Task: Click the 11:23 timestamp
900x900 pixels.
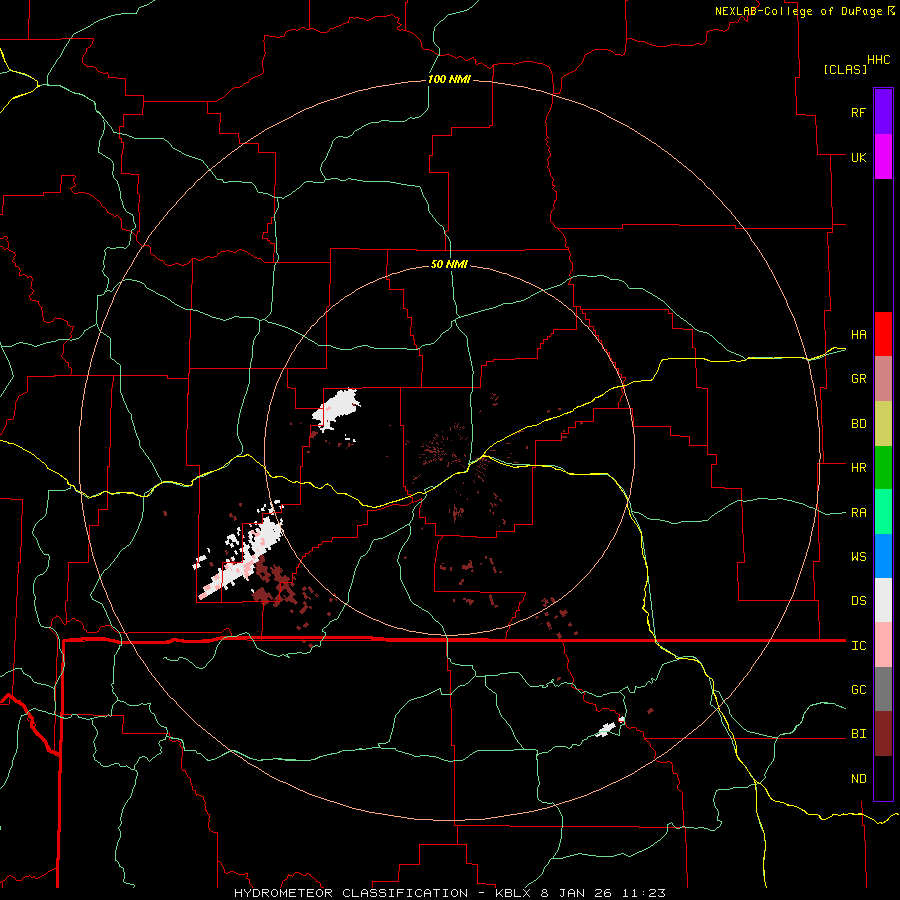Action: [x=646, y=893]
